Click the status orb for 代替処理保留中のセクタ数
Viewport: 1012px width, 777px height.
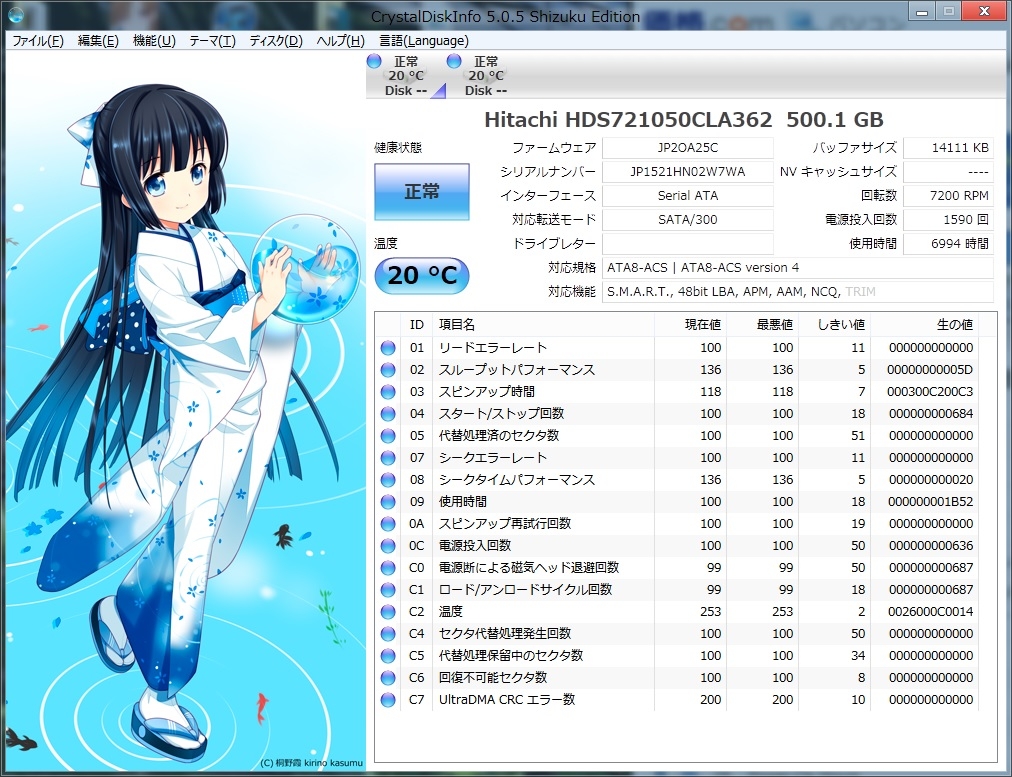pos(388,655)
